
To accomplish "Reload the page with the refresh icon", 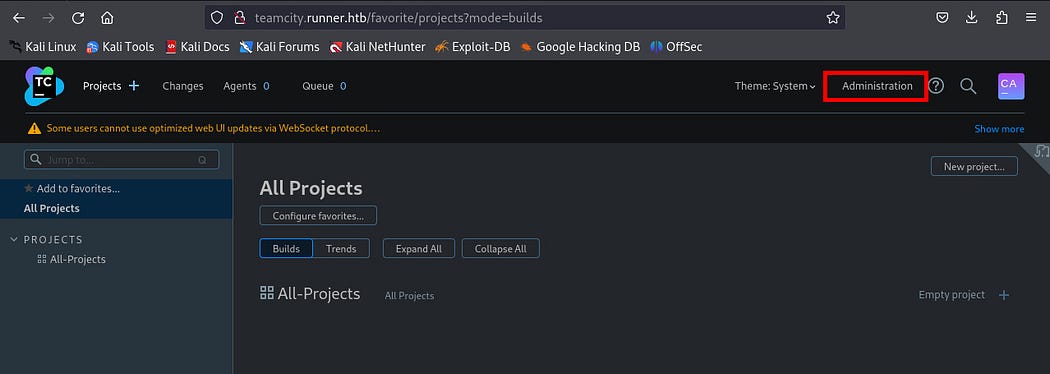I will pos(78,18).
